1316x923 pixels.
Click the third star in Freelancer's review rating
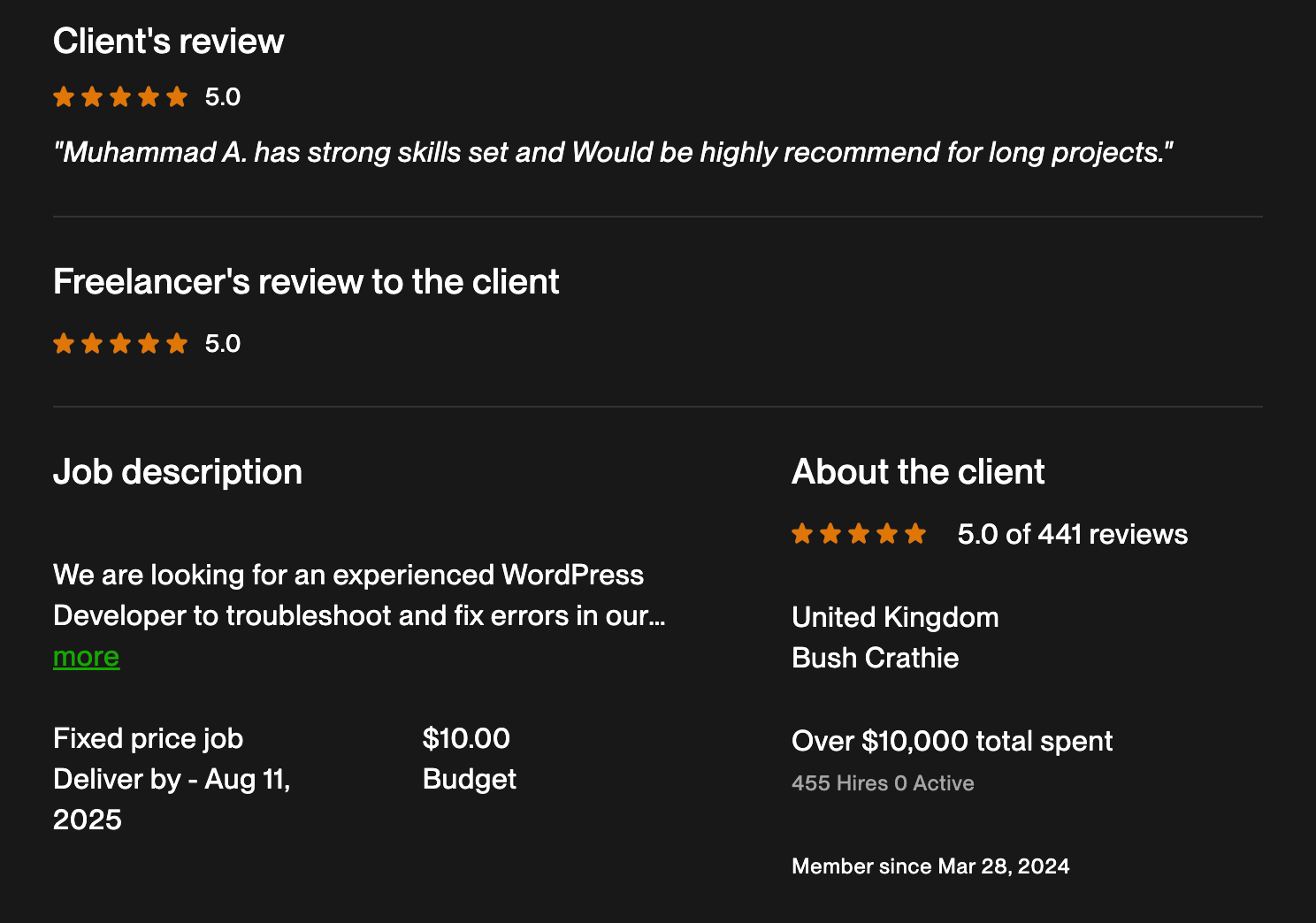120,343
